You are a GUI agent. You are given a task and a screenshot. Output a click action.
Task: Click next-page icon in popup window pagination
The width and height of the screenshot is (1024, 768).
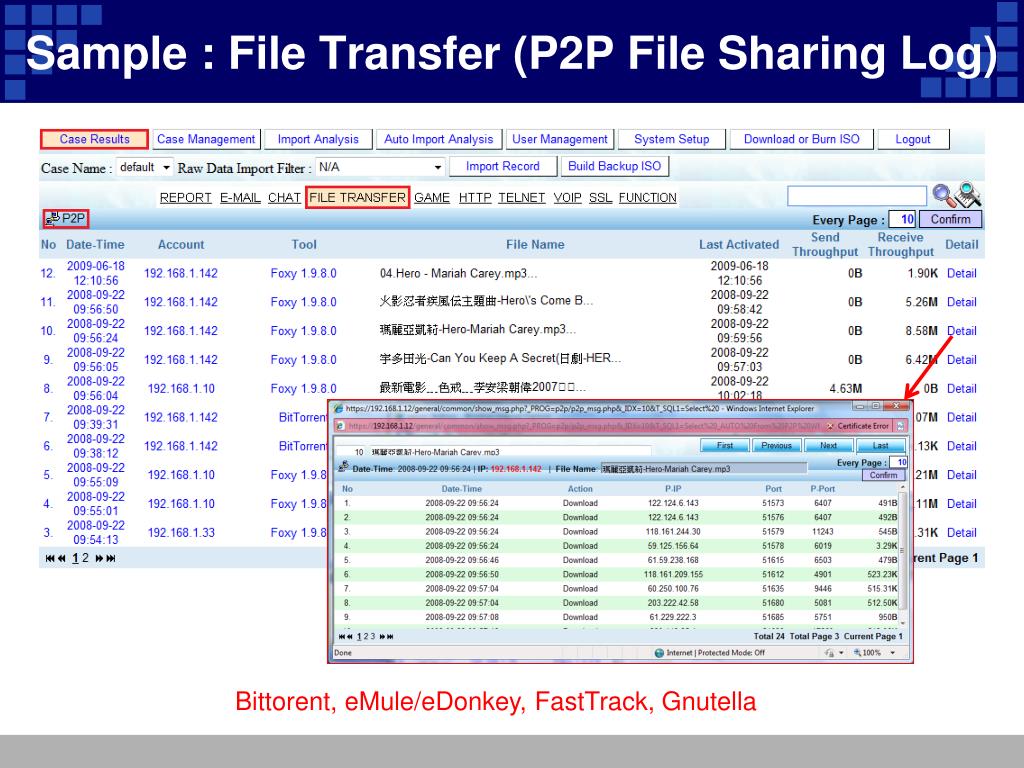pos(383,636)
